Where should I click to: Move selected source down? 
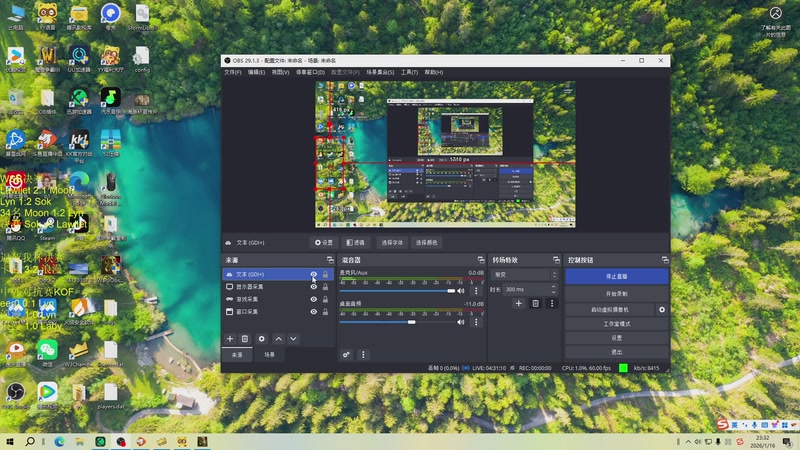coord(293,339)
